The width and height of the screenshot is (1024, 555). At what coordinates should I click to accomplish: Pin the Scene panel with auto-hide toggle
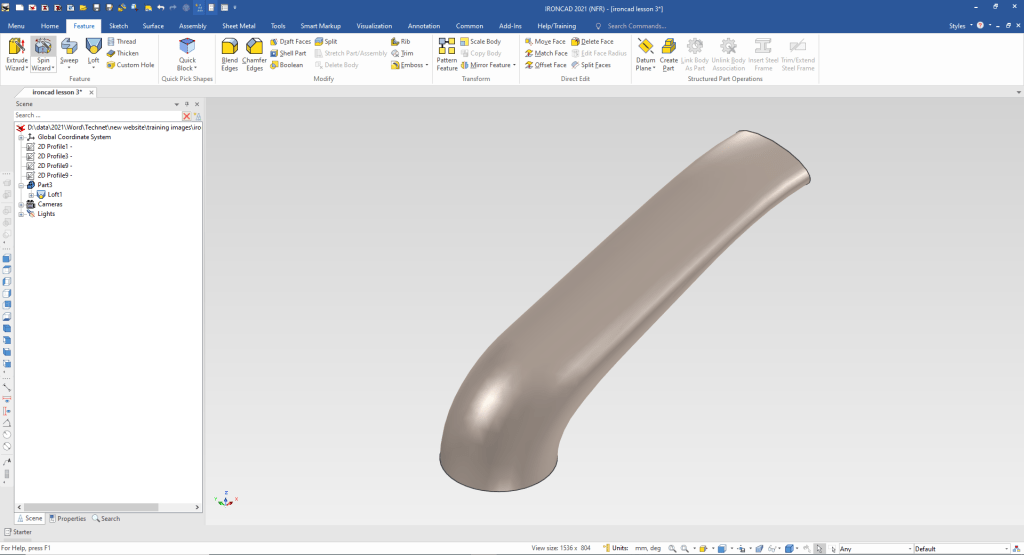pos(187,104)
